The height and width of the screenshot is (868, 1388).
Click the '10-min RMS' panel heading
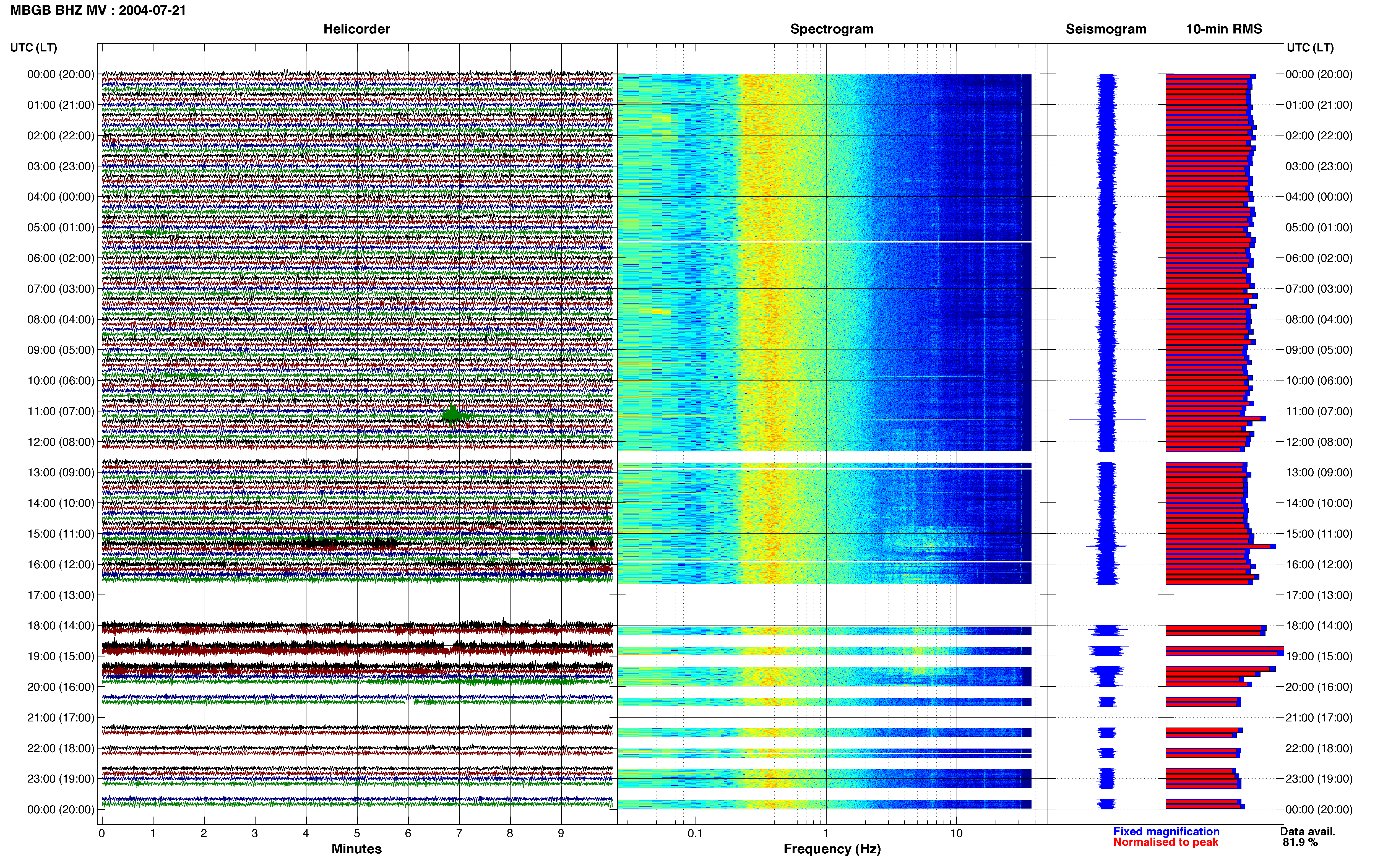[1224, 29]
